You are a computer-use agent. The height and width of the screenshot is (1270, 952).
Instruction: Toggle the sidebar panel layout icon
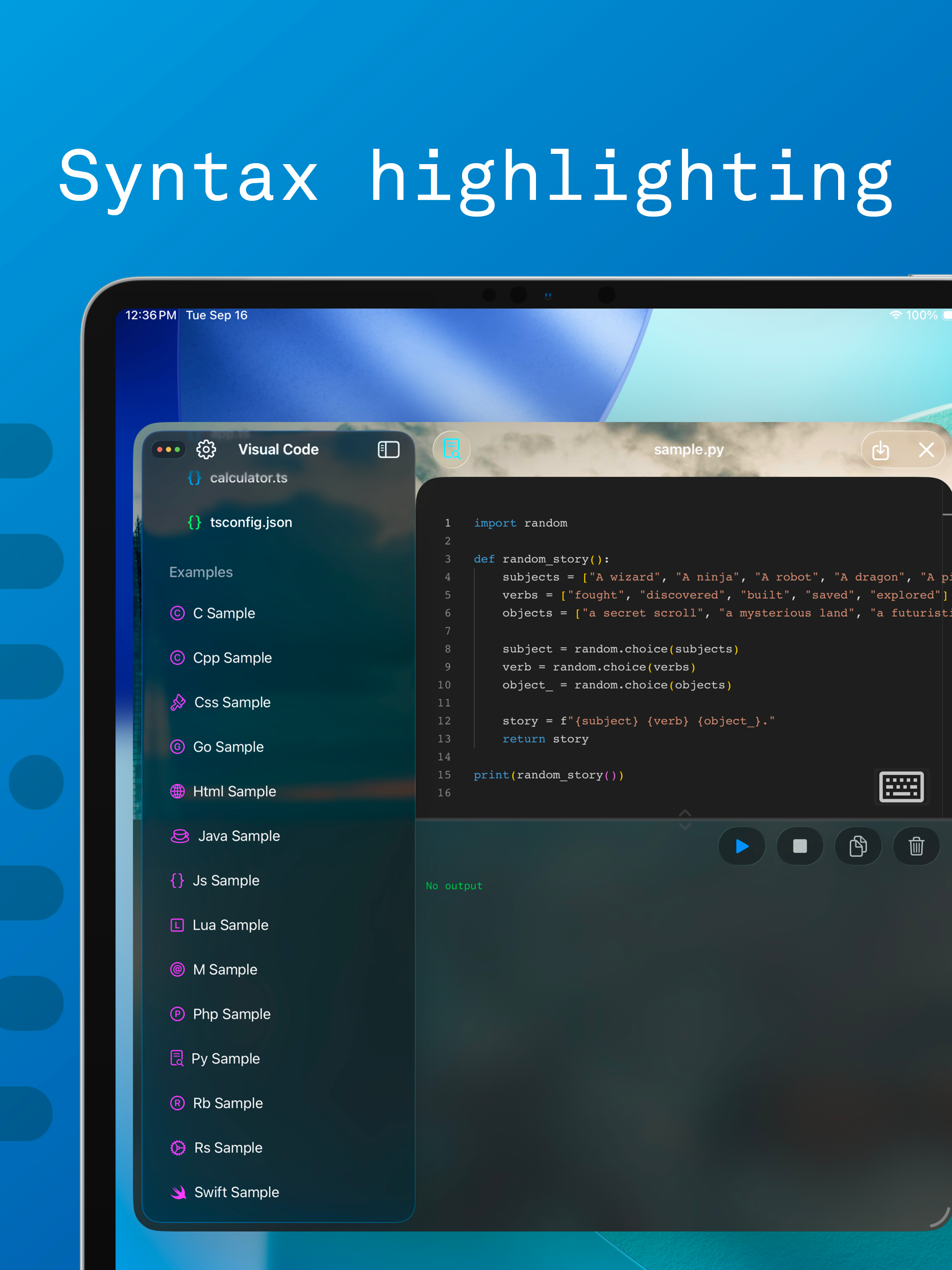coord(388,450)
